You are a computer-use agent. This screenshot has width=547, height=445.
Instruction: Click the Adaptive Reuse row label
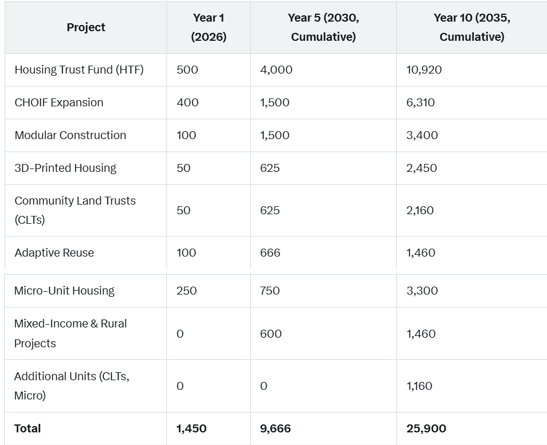tap(54, 253)
